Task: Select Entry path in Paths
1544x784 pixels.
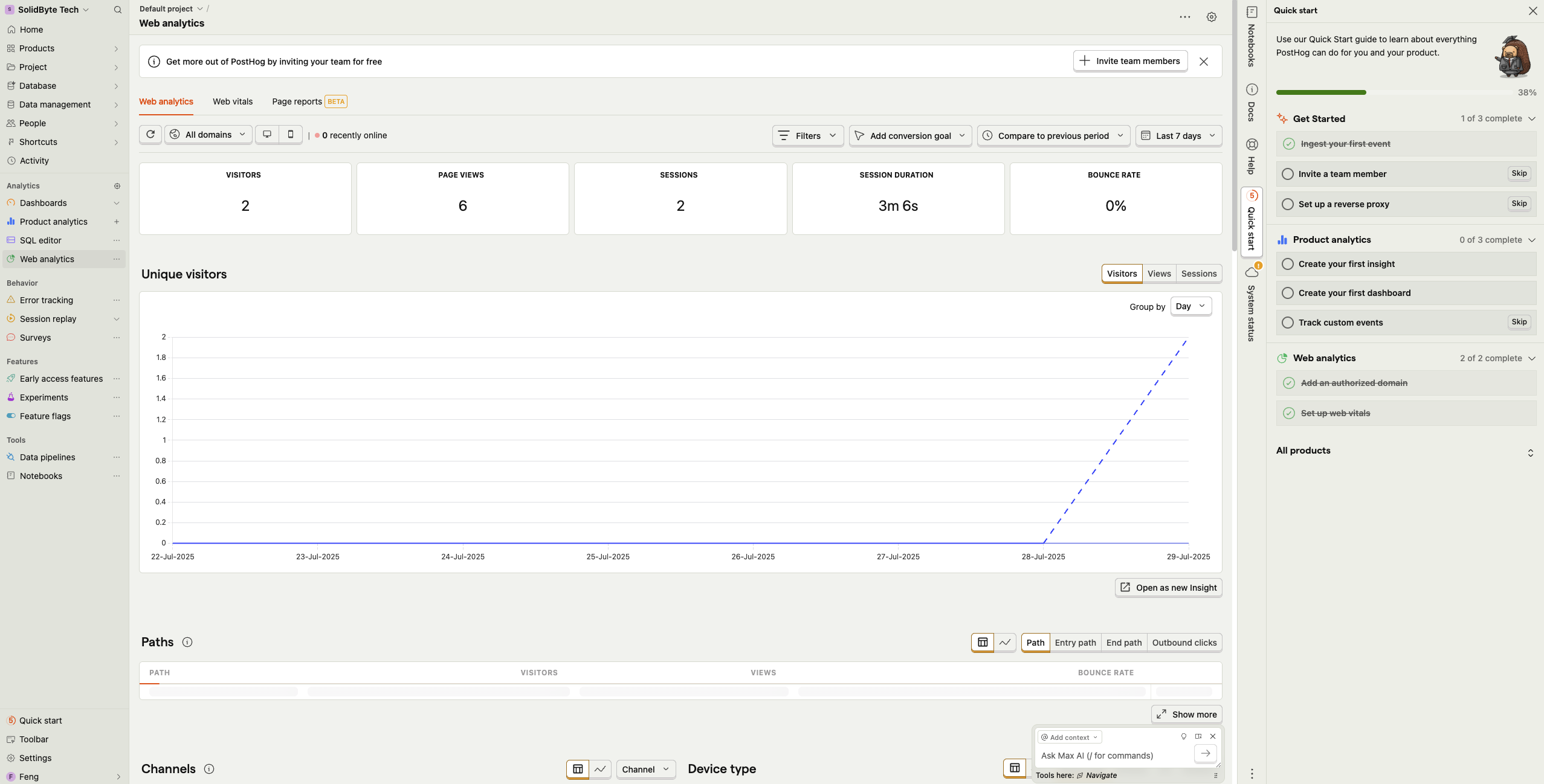Action: (x=1075, y=643)
